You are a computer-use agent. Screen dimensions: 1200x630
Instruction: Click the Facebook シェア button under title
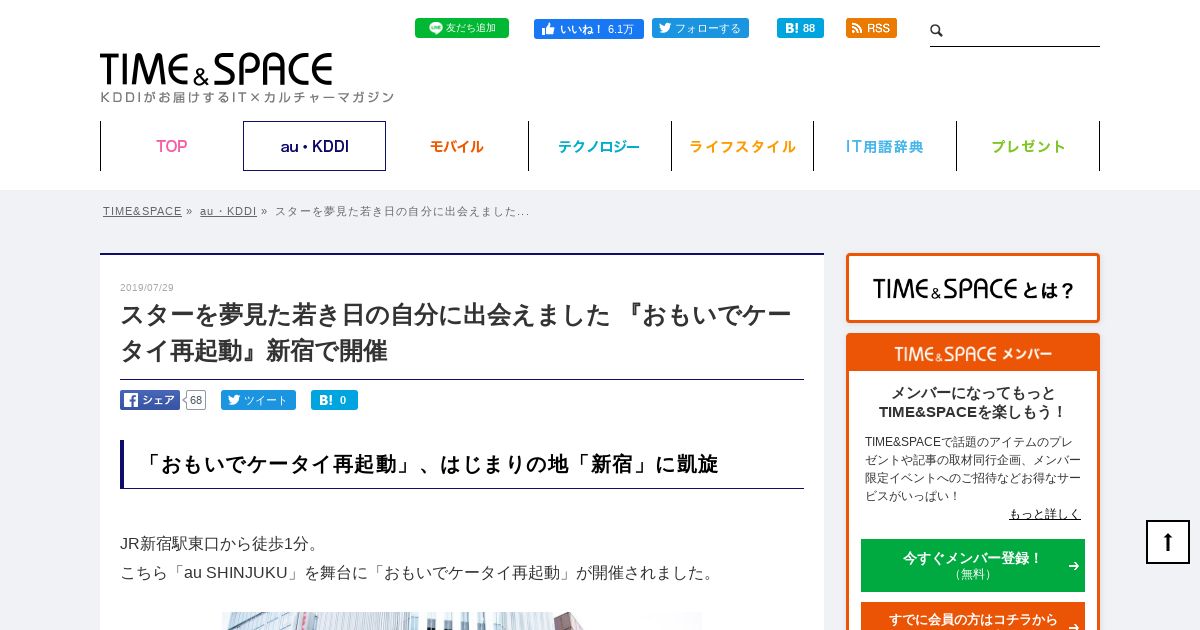point(150,400)
